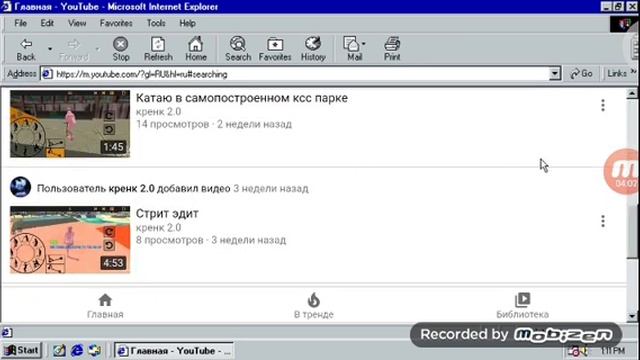Click text 8 просмотров · 3 недели назад

(x=211, y=240)
